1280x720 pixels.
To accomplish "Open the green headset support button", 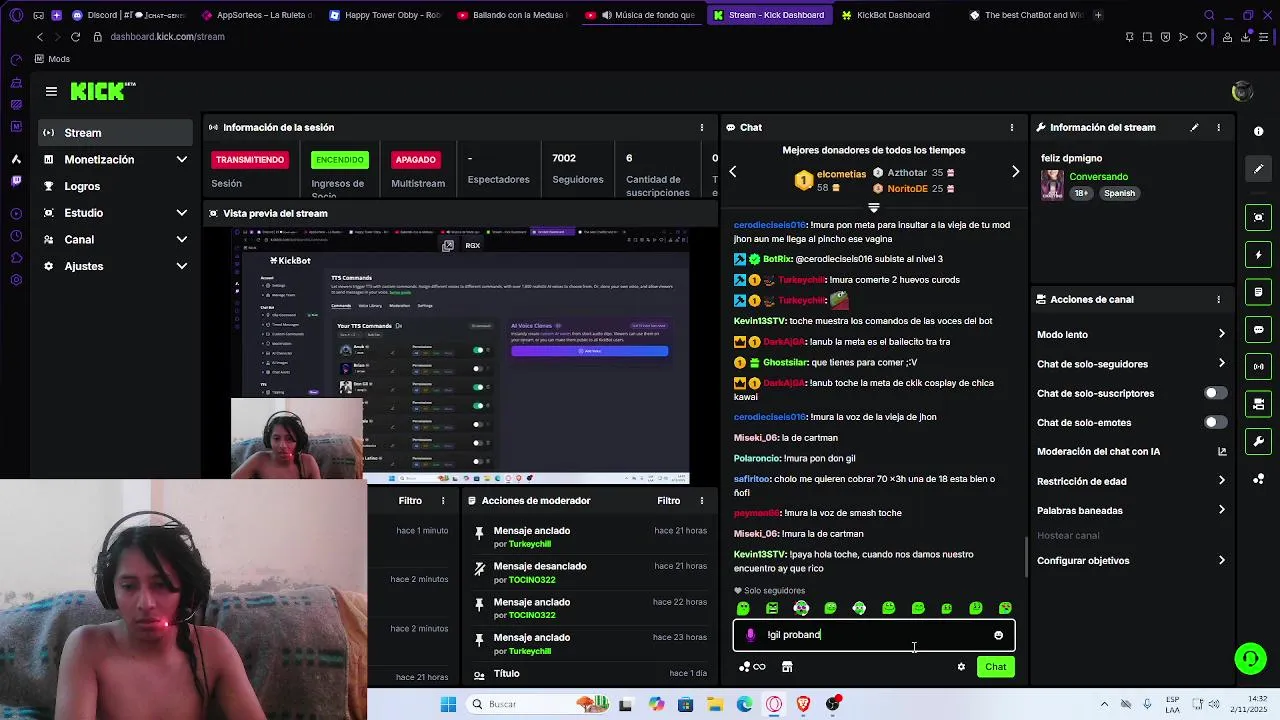I will pyautogui.click(x=1250, y=658).
